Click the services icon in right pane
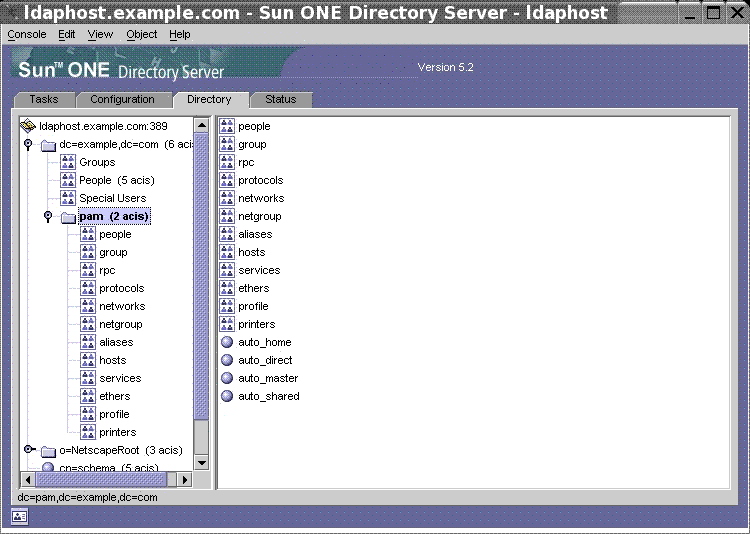This screenshot has height=534, width=750. pyautogui.click(x=227, y=270)
